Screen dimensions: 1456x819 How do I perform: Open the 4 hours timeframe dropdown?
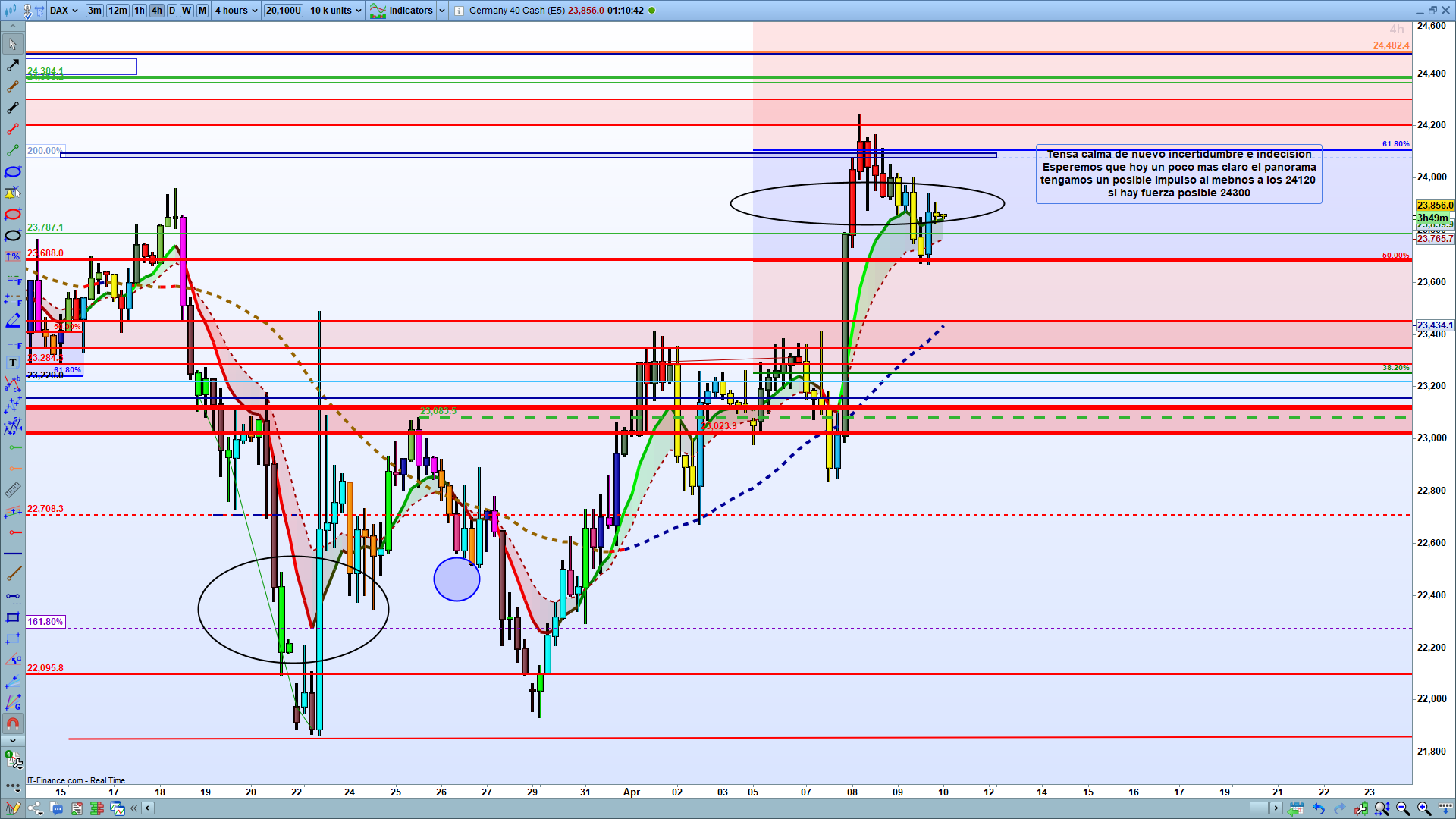tap(236, 11)
